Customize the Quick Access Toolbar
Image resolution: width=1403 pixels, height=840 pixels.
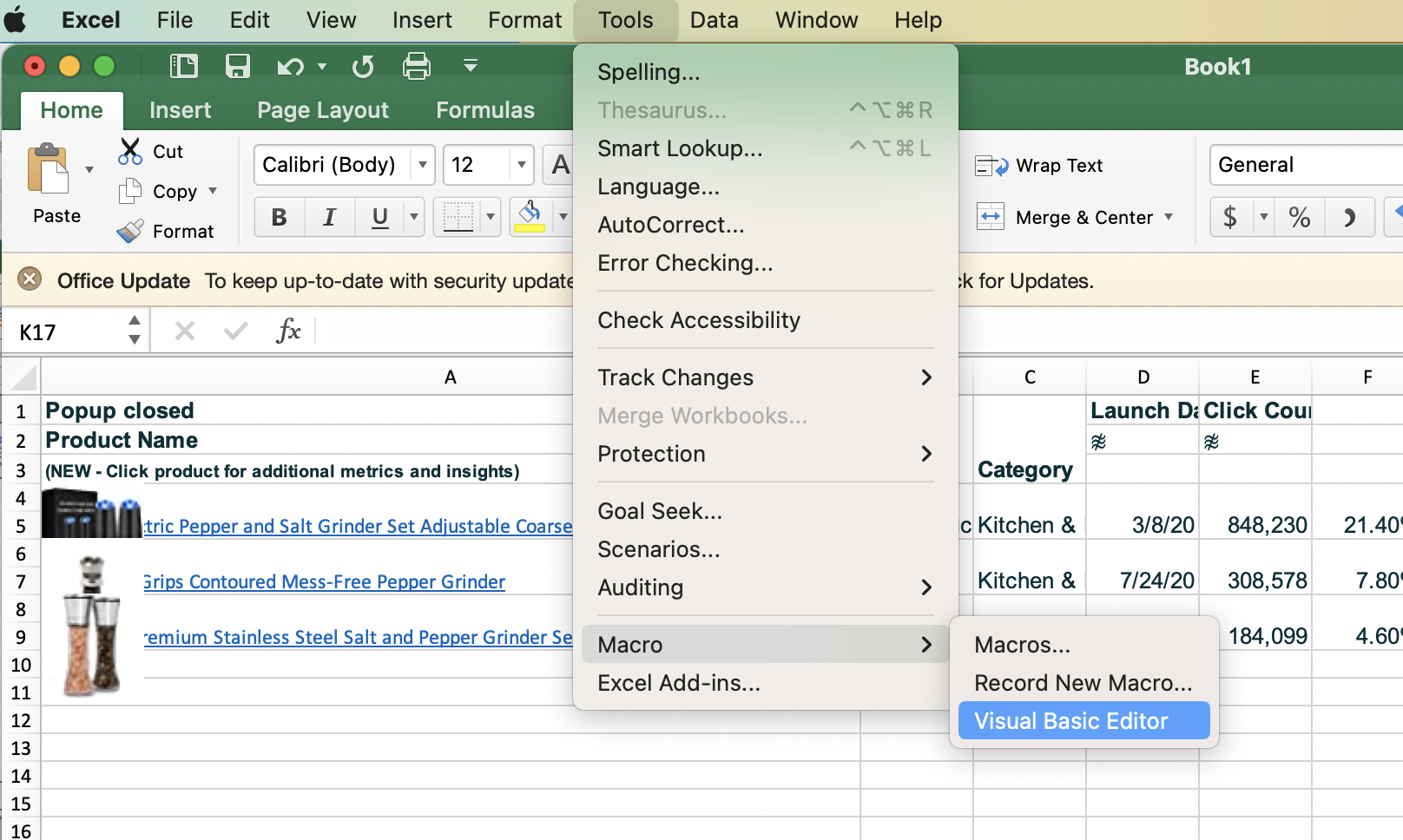(x=470, y=65)
